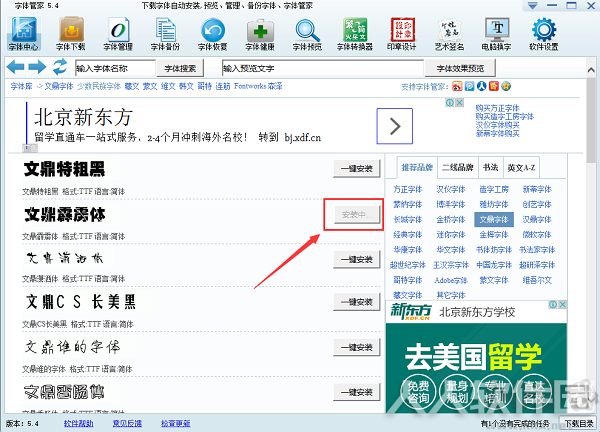Go back with the left arrow icon
This screenshot has width=600, height=432.
click(16, 67)
